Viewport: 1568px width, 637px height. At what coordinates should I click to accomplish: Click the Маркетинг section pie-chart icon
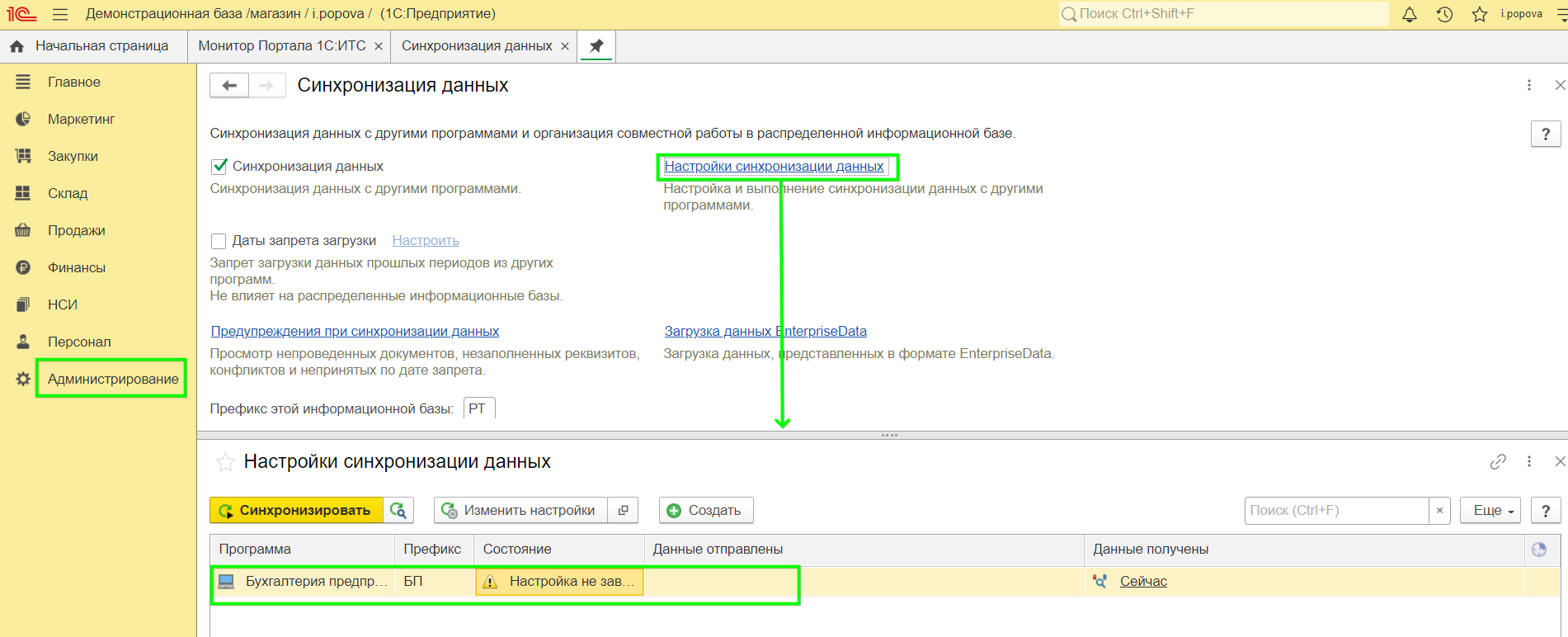pyautogui.click(x=23, y=119)
